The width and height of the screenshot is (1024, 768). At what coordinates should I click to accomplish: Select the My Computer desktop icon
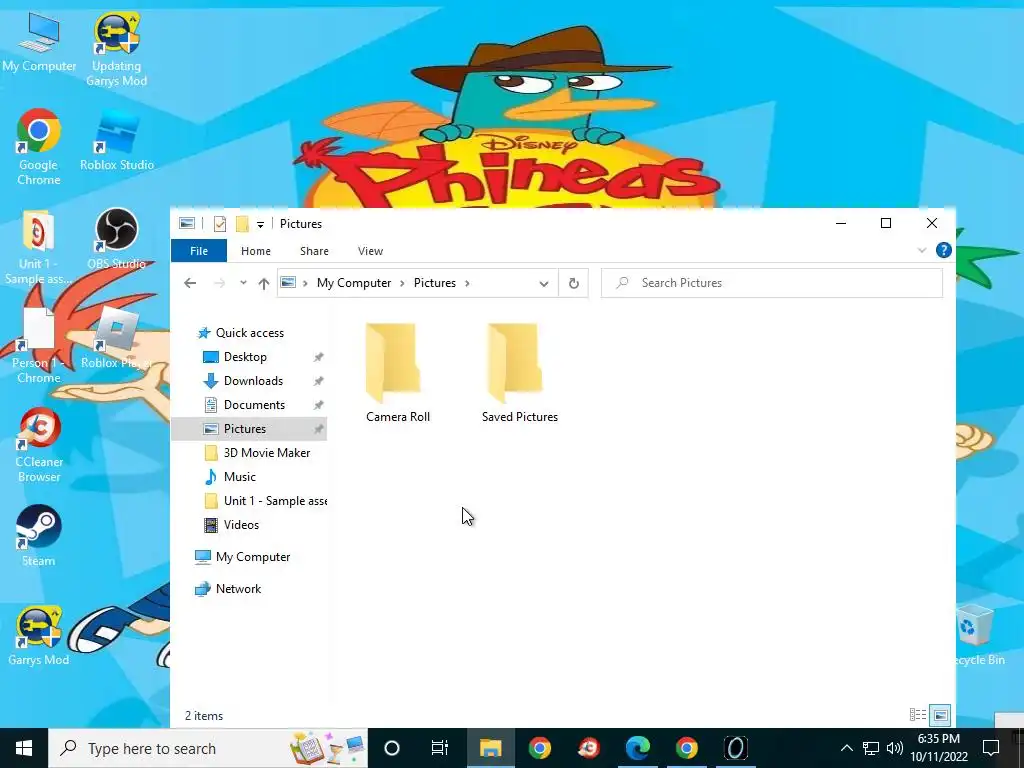pyautogui.click(x=39, y=43)
